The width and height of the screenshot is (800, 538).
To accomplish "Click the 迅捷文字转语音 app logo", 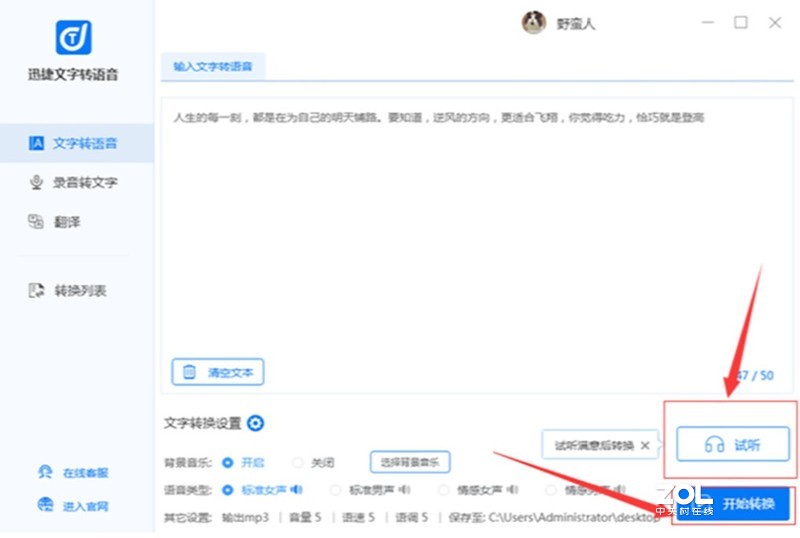I will coord(73,37).
